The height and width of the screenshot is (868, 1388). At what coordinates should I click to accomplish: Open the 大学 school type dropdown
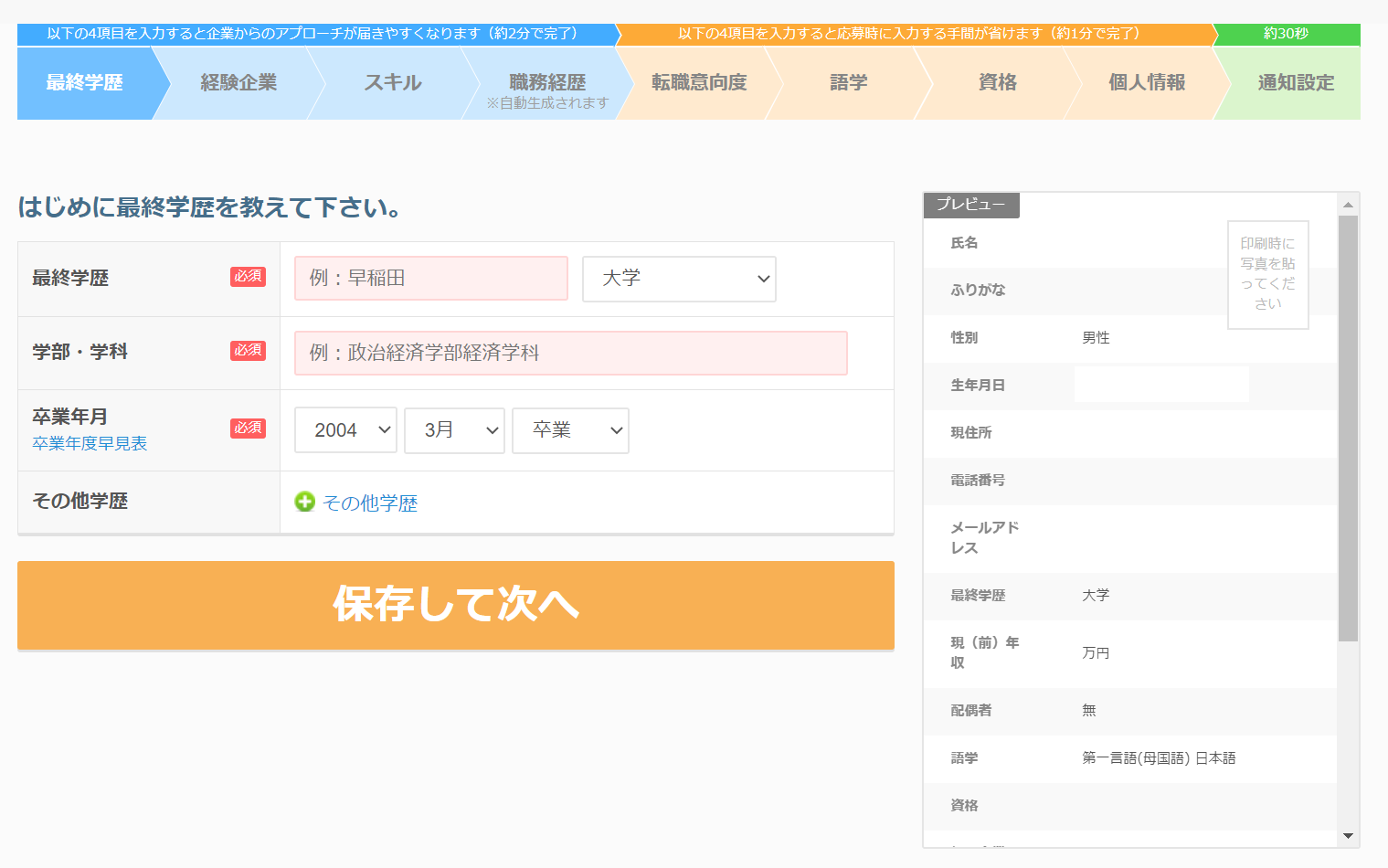click(x=679, y=279)
